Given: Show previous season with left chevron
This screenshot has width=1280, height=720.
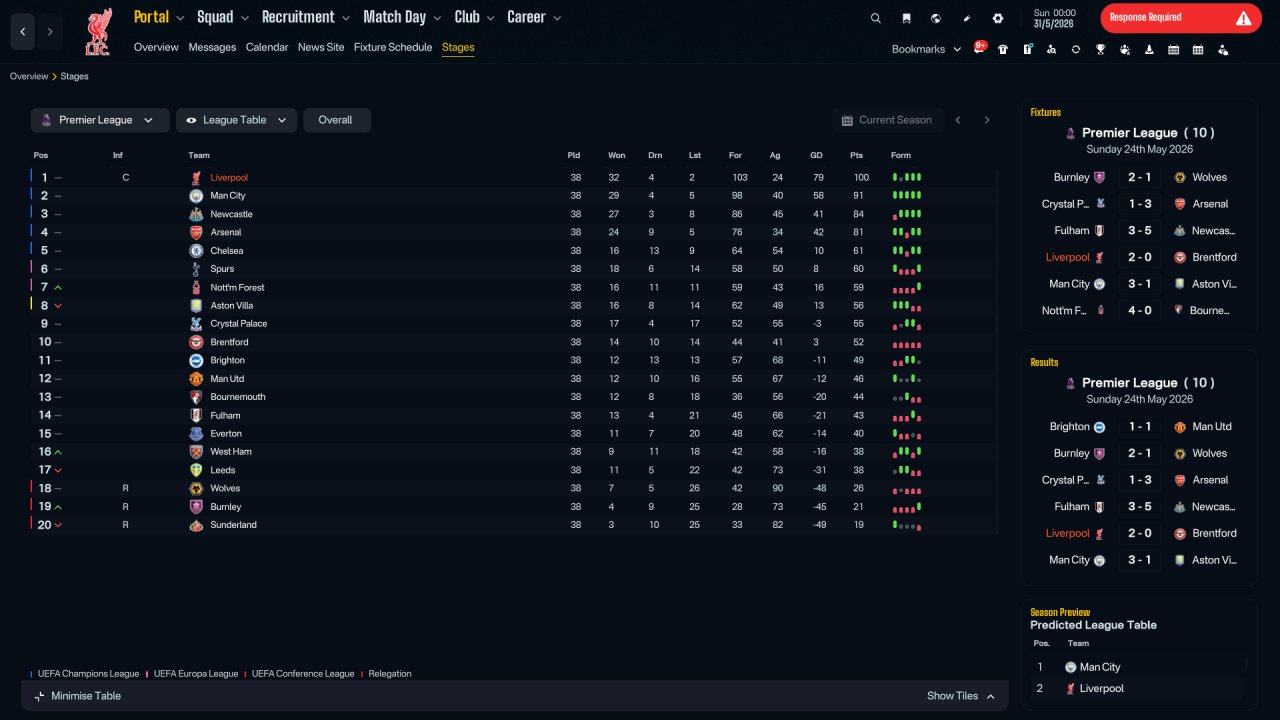Looking at the screenshot, I should tap(958, 120).
